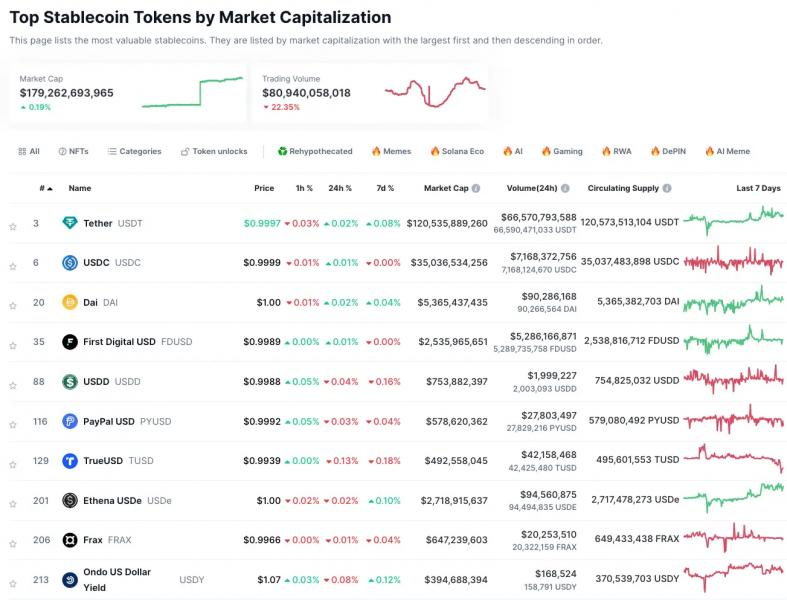Click TrueUSD Last 7 Days sparkline

pos(733,458)
